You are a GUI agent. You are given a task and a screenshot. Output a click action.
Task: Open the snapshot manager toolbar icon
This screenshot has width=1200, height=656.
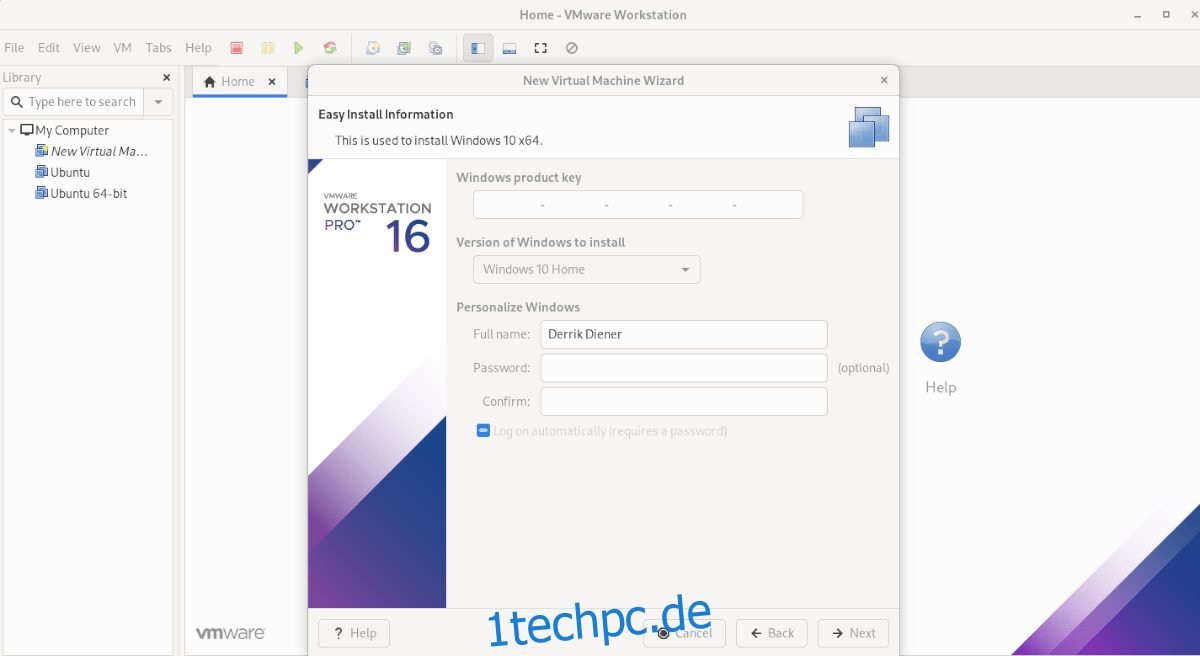tap(435, 47)
